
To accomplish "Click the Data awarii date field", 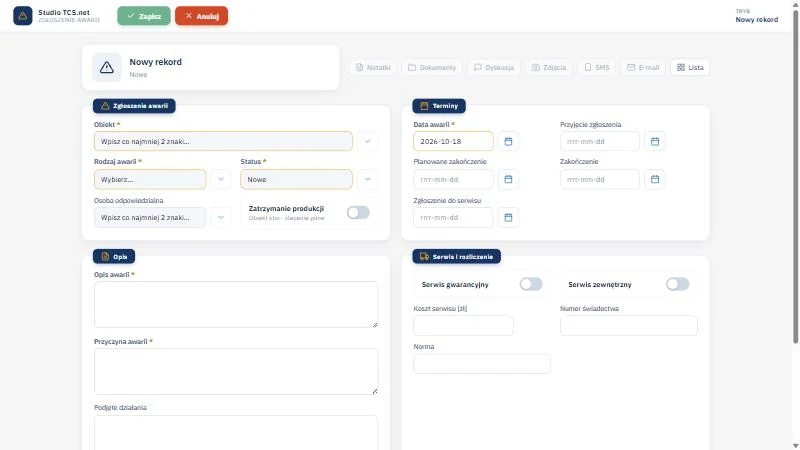I will coord(453,141).
